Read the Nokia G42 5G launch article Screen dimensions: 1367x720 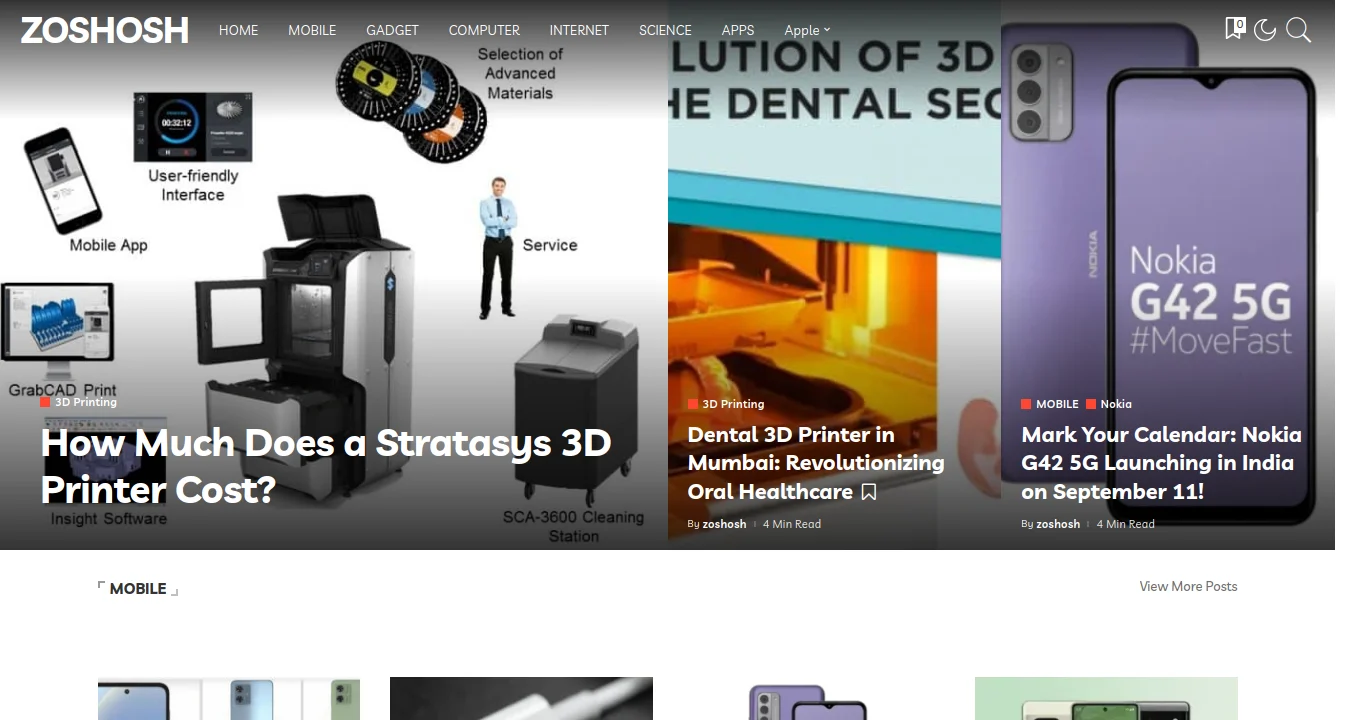[x=1161, y=463]
